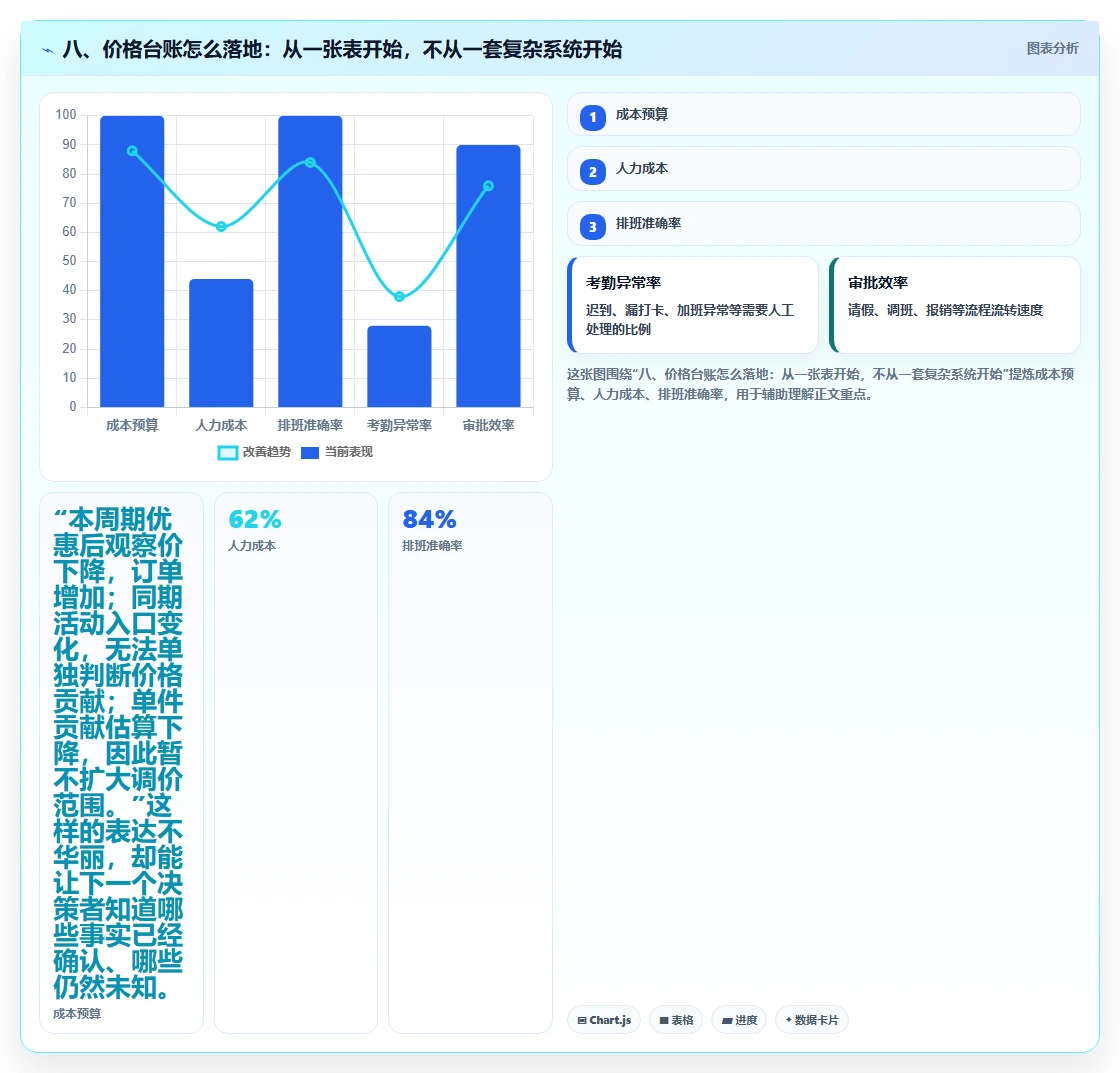1120x1073 pixels.
Task: Click the 人力成本 bar in chart
Action: point(221,343)
